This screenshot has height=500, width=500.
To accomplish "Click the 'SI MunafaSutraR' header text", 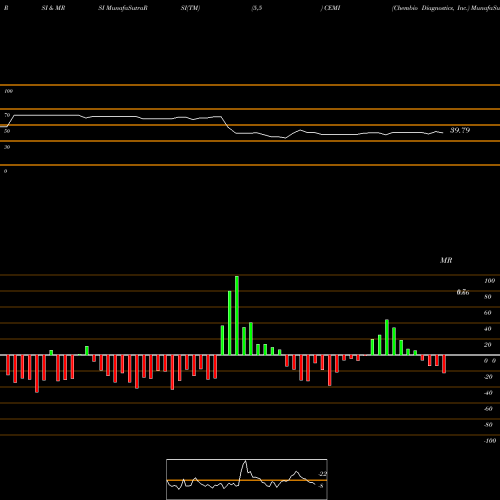I will pyautogui.click(x=123, y=8).
